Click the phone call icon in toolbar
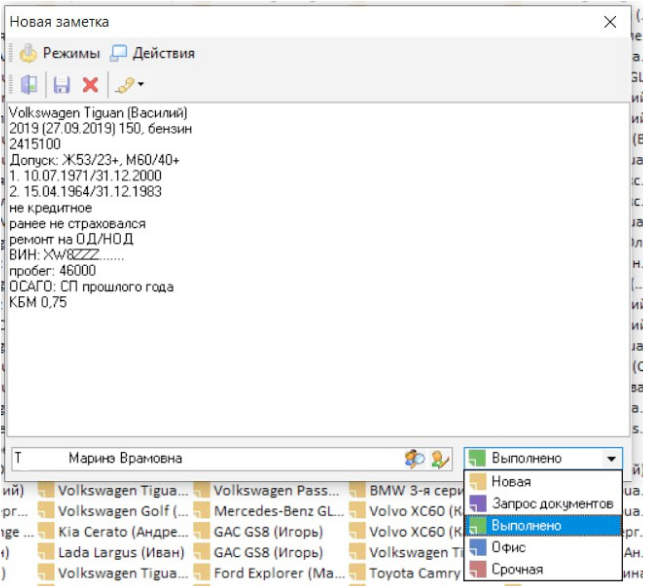Screen dimensions: 645x588 coord(124,85)
